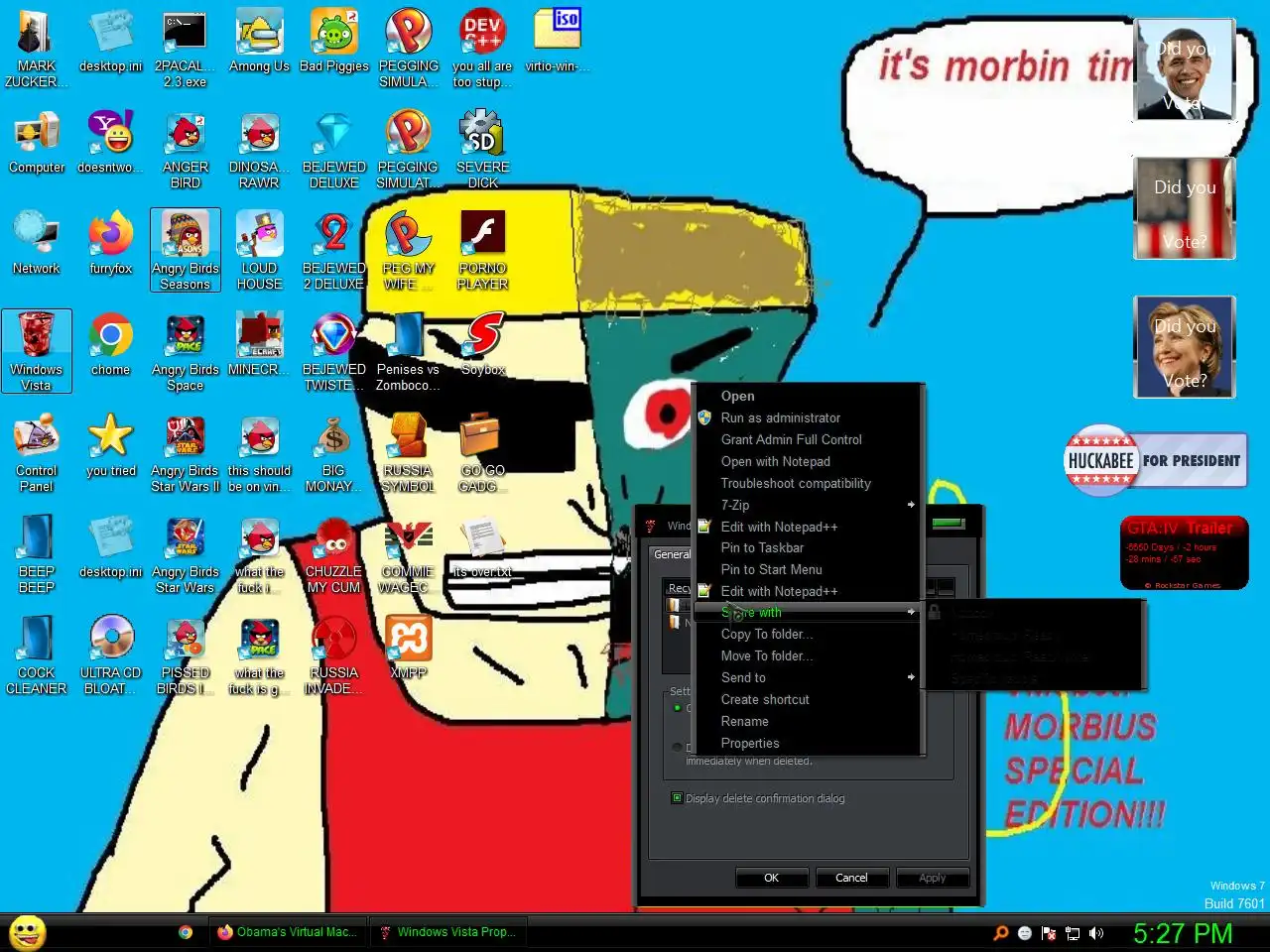This screenshot has height=952, width=1270.
Task: Launch the XMPP desktop icon
Action: point(408,649)
